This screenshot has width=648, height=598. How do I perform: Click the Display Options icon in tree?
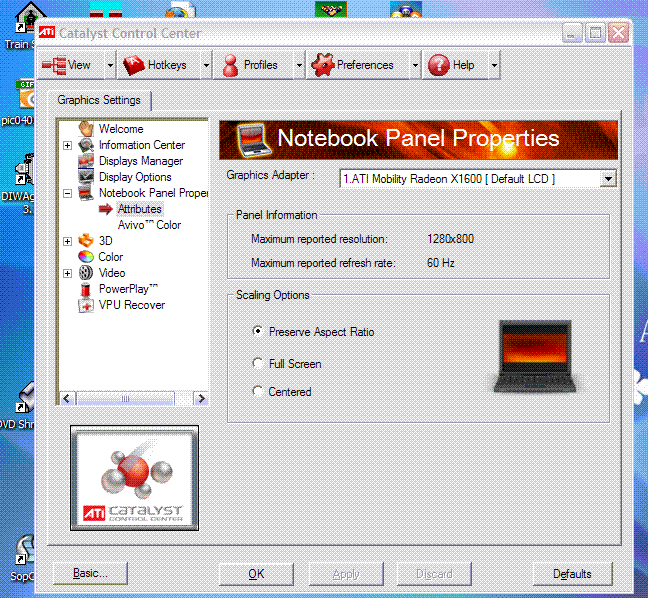tap(86, 177)
